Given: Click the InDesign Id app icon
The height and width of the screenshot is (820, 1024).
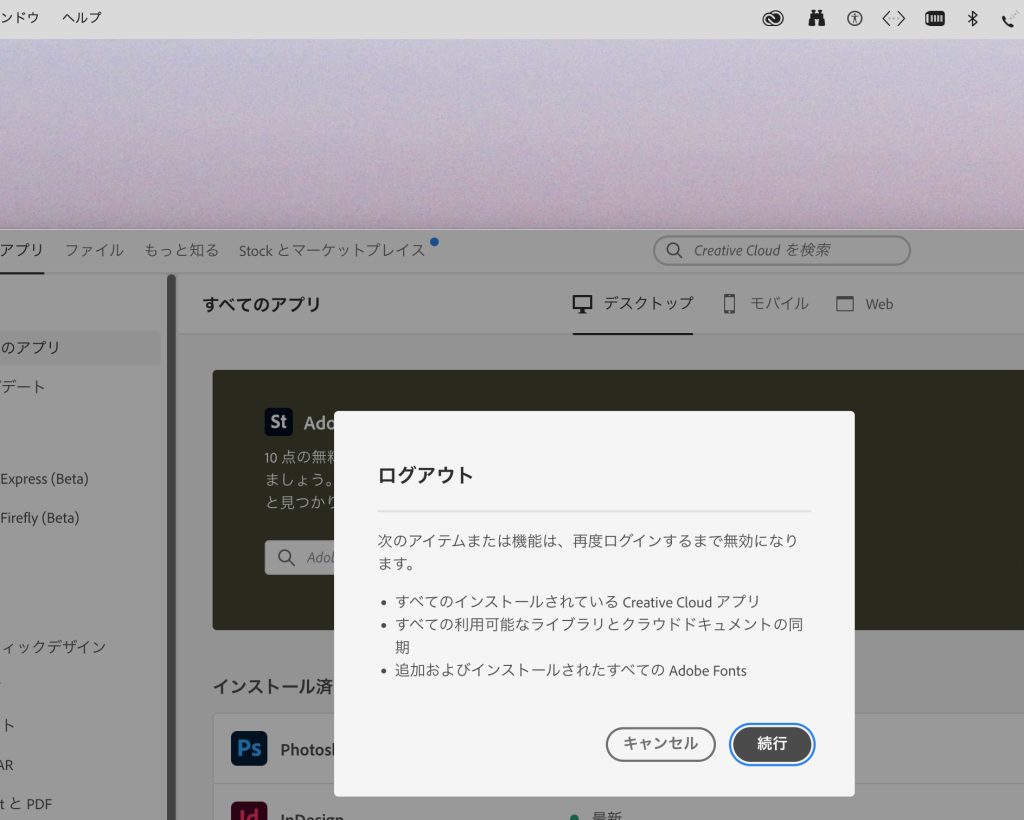Looking at the screenshot, I should tap(249, 811).
